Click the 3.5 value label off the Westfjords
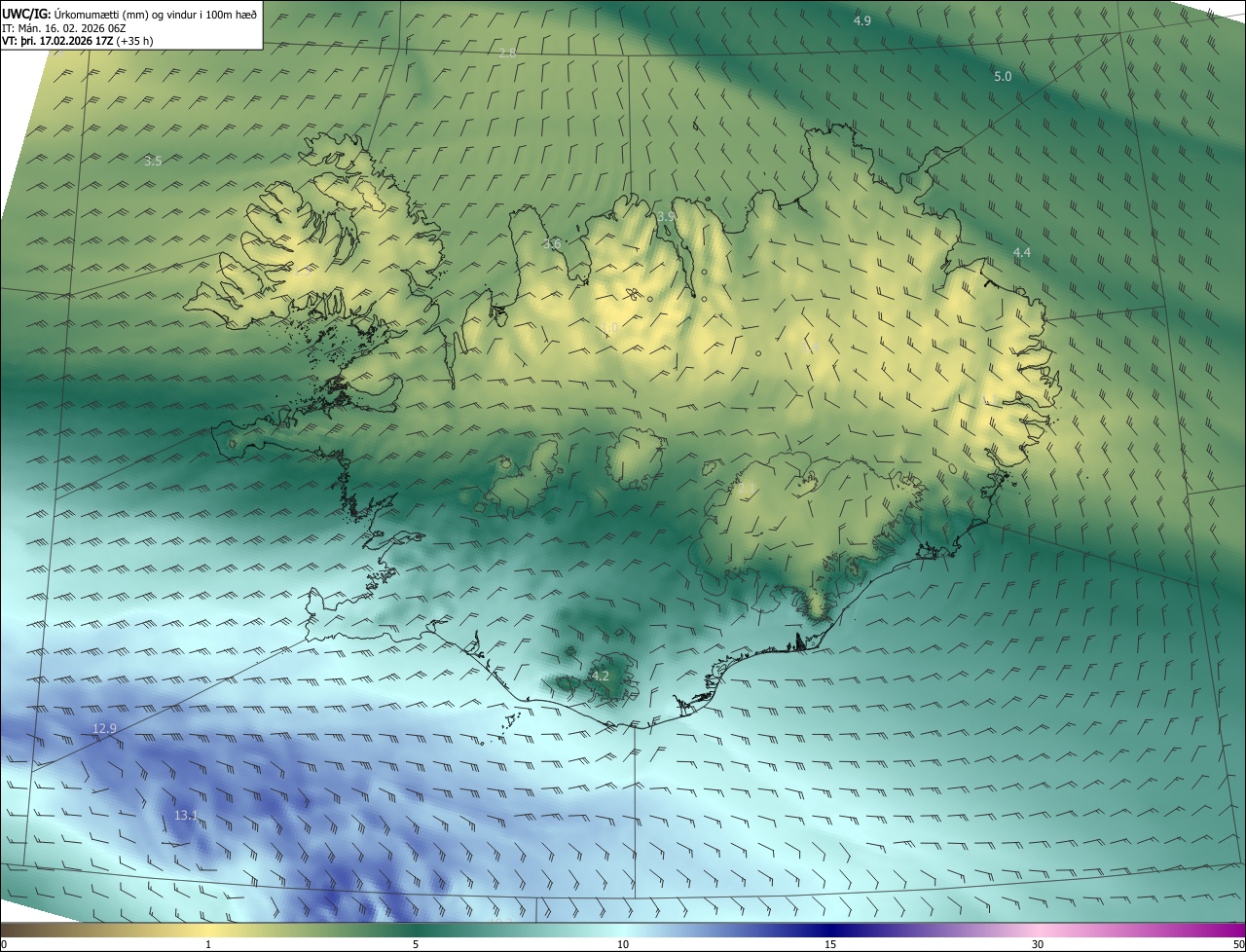The width and height of the screenshot is (1246, 952). pos(153,161)
